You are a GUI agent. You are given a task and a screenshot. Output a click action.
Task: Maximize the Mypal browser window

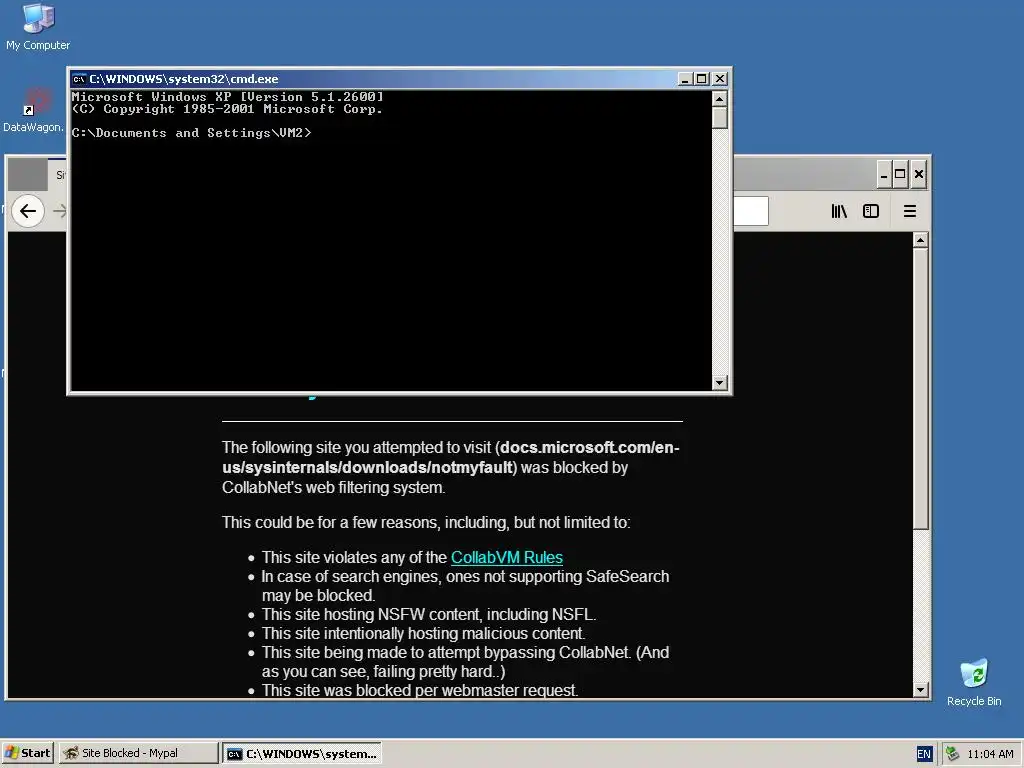tap(900, 174)
